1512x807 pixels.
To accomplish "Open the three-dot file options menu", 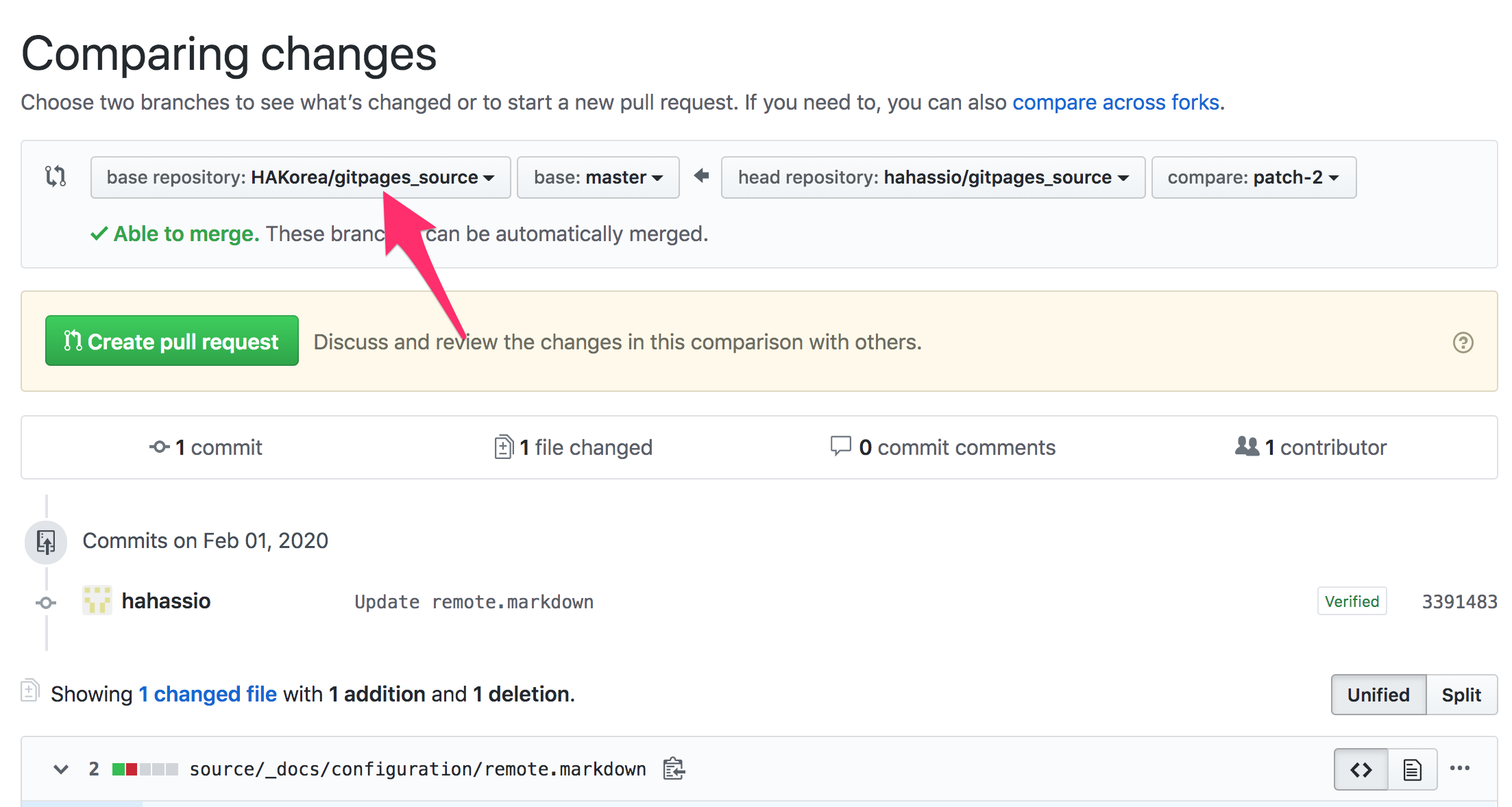I will tap(1460, 768).
